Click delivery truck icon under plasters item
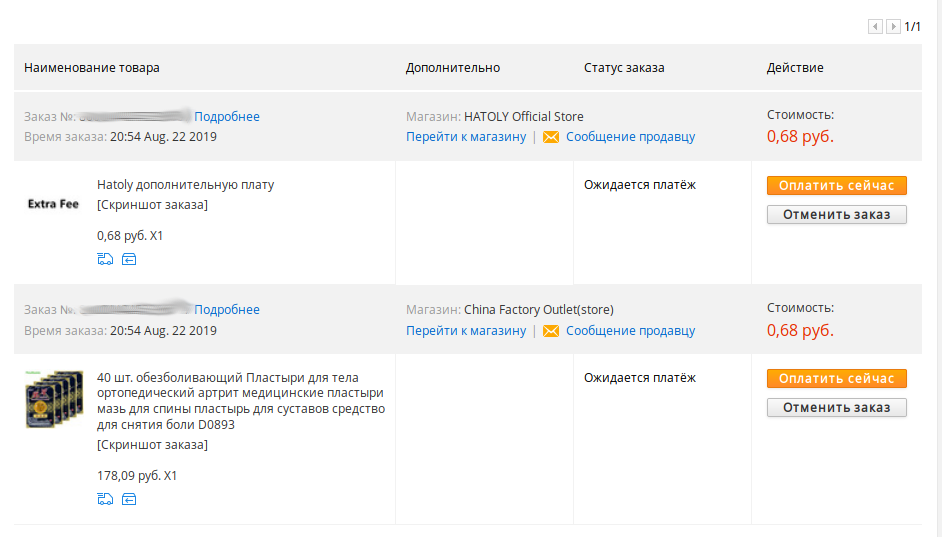Screen dimensions: 942x537 click(105, 499)
